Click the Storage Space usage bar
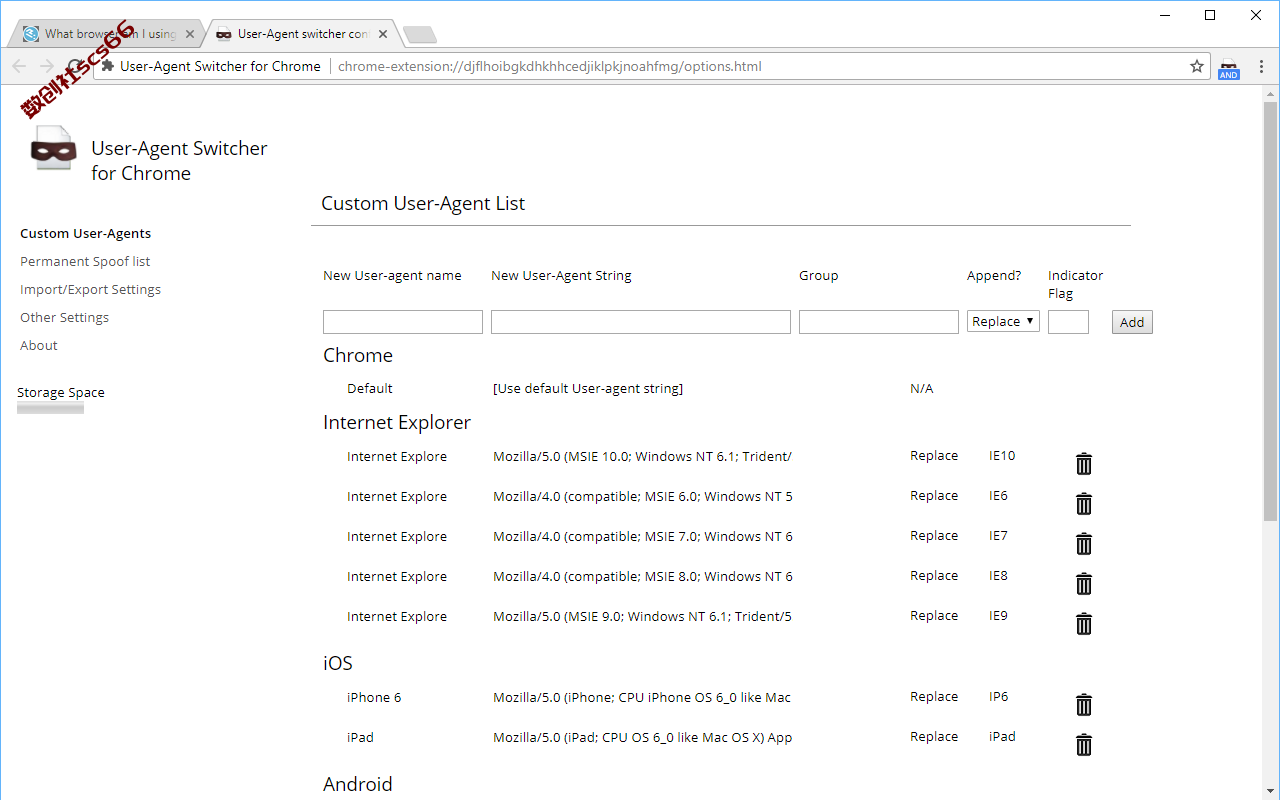The width and height of the screenshot is (1280, 800). coord(50,408)
